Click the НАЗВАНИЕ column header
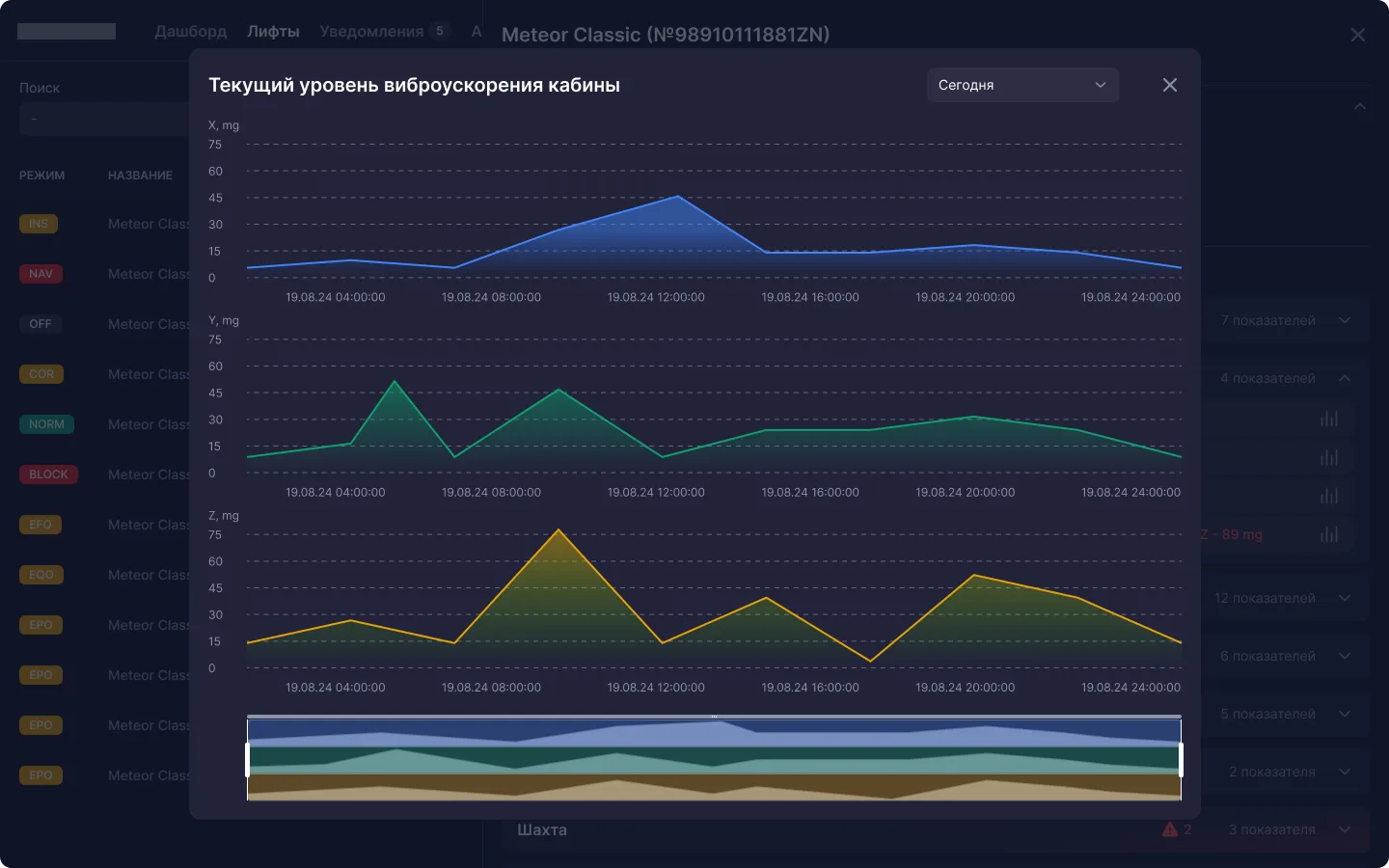The width and height of the screenshot is (1389, 868). pyautogui.click(x=141, y=176)
